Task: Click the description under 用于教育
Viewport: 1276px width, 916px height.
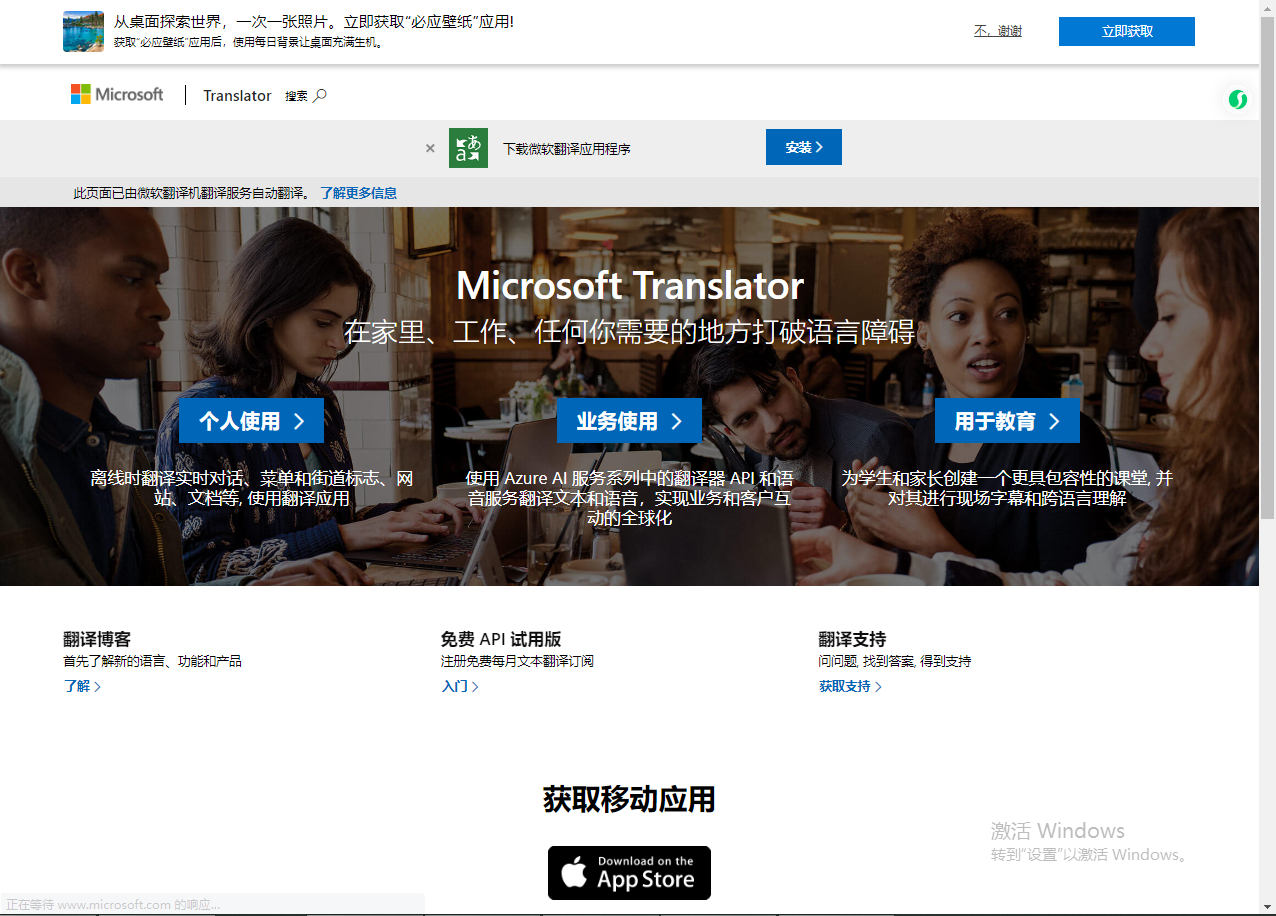Action: tap(1007, 488)
